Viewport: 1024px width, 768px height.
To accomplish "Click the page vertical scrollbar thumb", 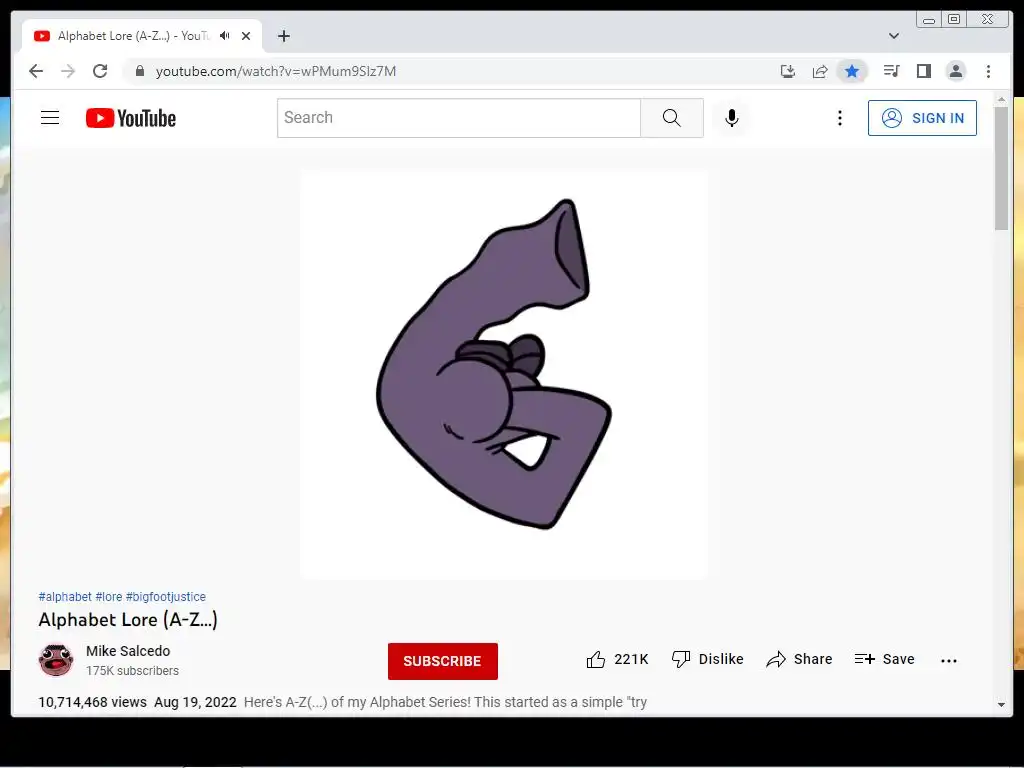I will [x=1001, y=168].
